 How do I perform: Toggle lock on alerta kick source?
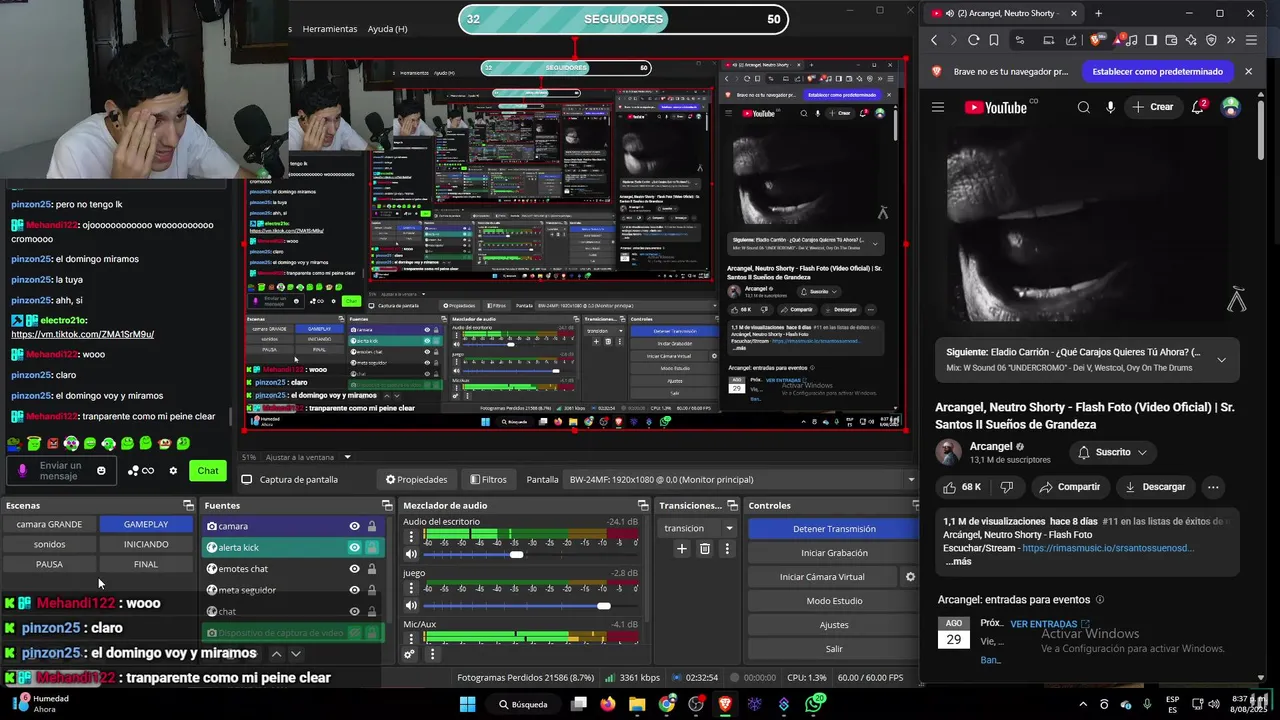[x=372, y=547]
